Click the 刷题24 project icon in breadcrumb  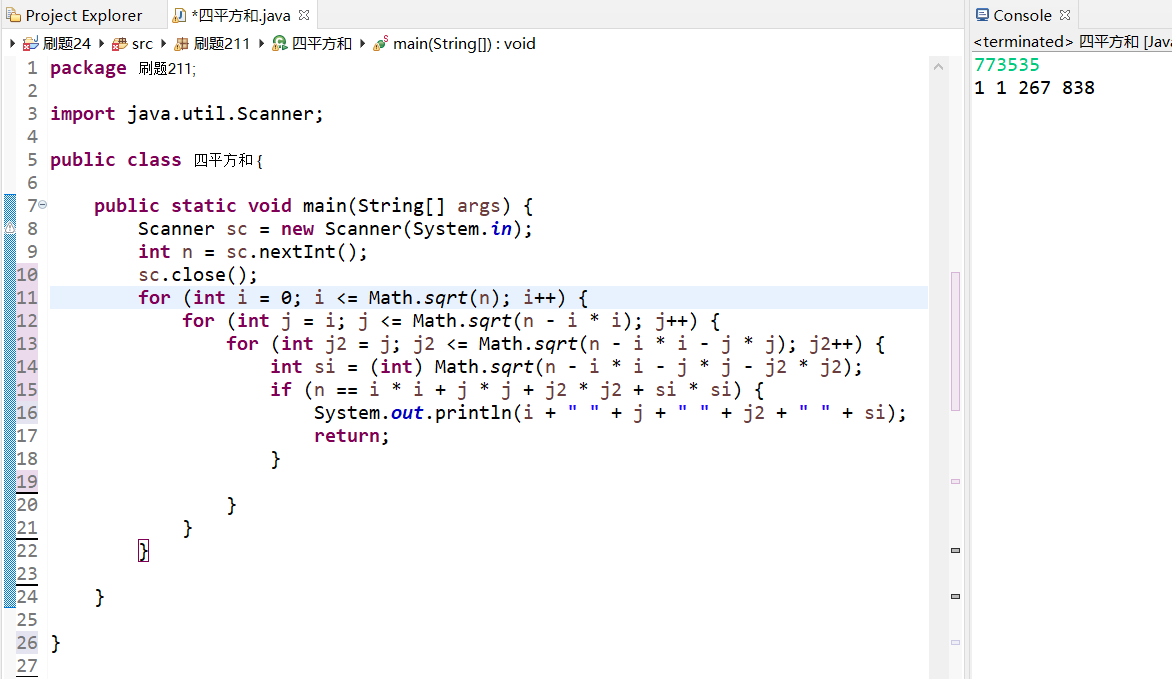[31, 44]
